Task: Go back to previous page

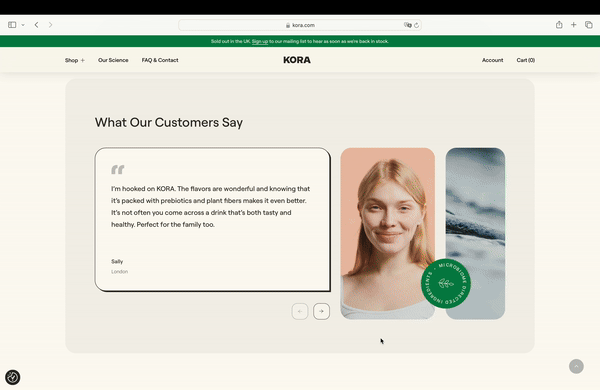Action: click(x=36, y=25)
